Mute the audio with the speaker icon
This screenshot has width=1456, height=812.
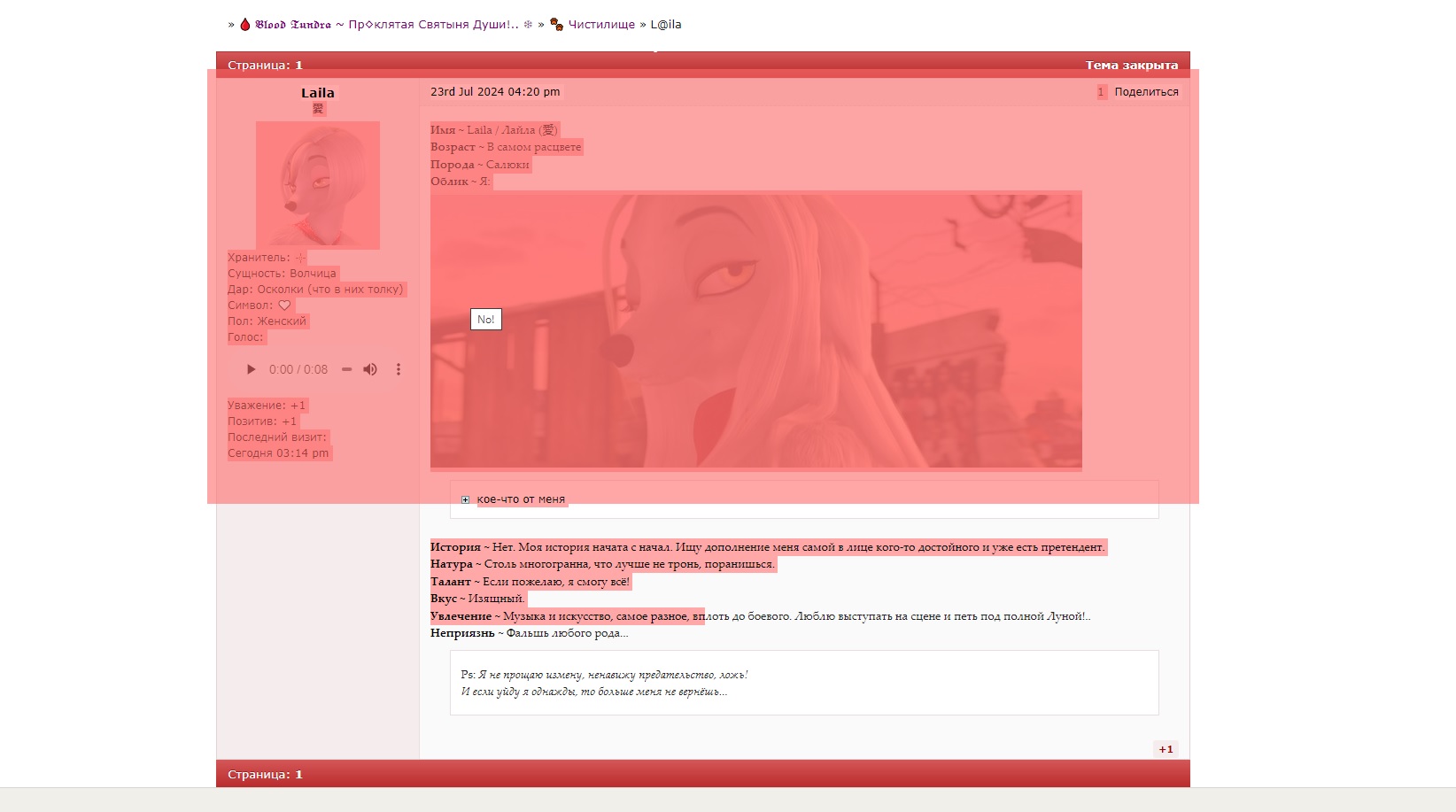pyautogui.click(x=370, y=369)
